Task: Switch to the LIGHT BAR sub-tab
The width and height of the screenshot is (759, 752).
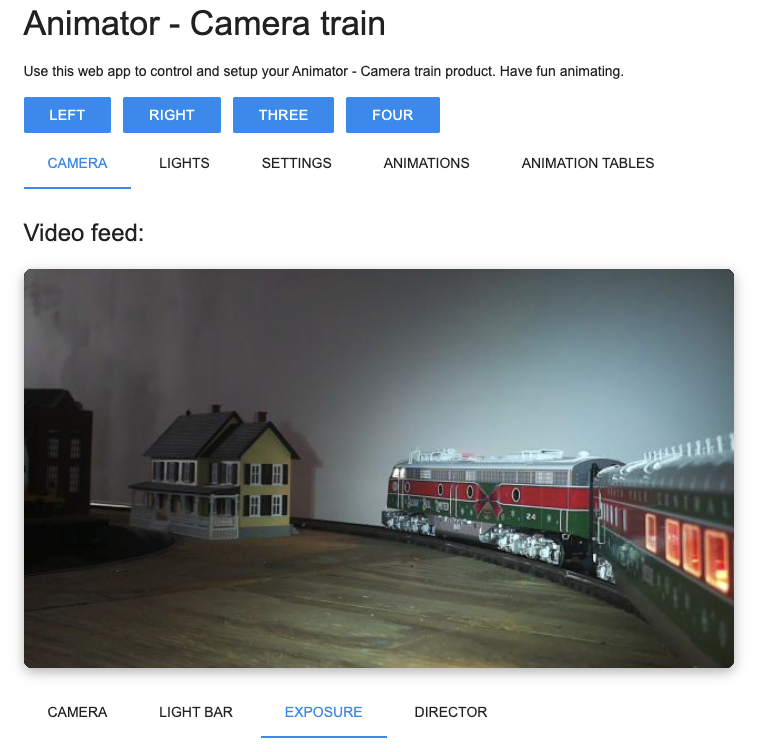Action: point(196,712)
